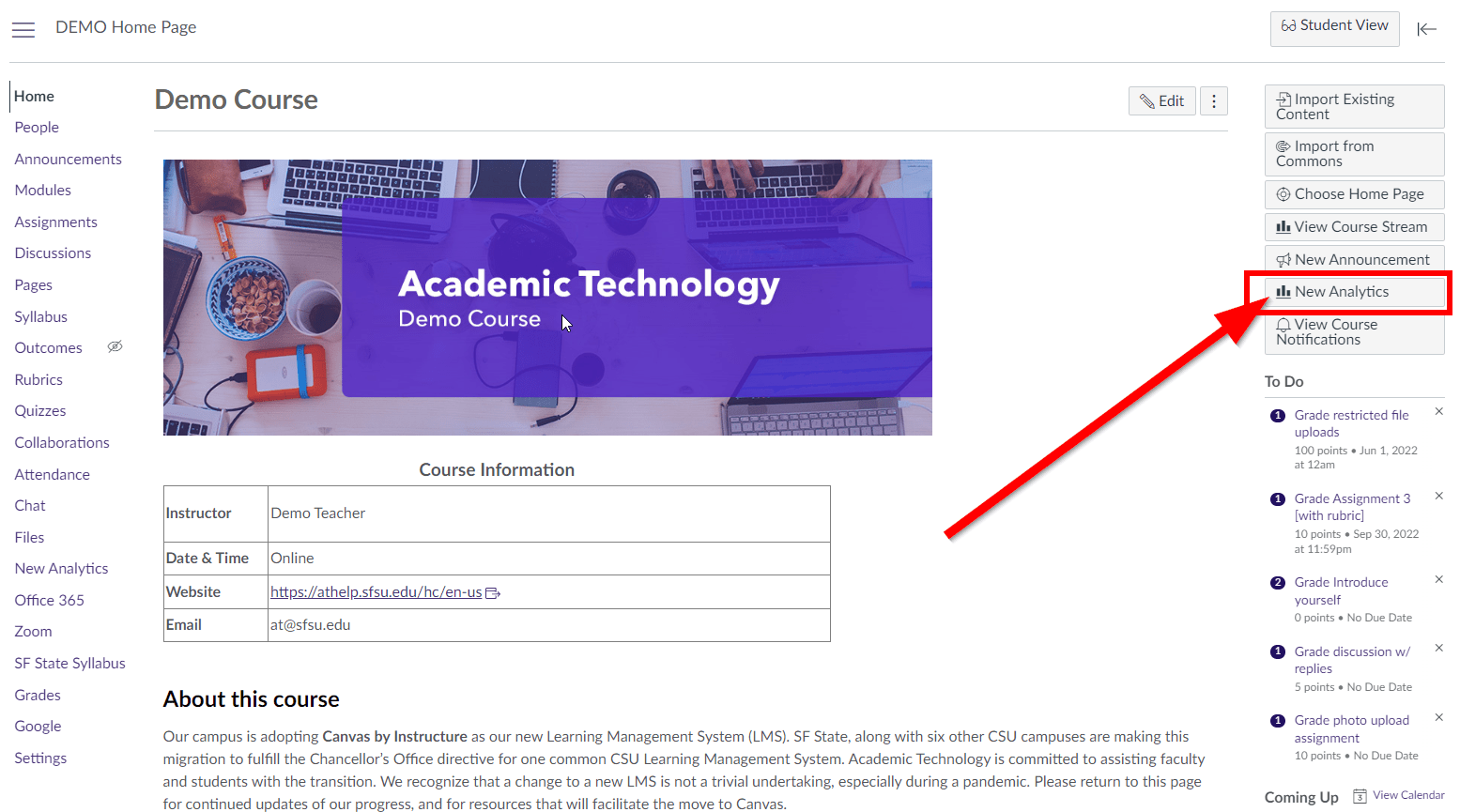Open the Assignments navigation item
1460x812 pixels.
click(x=55, y=222)
